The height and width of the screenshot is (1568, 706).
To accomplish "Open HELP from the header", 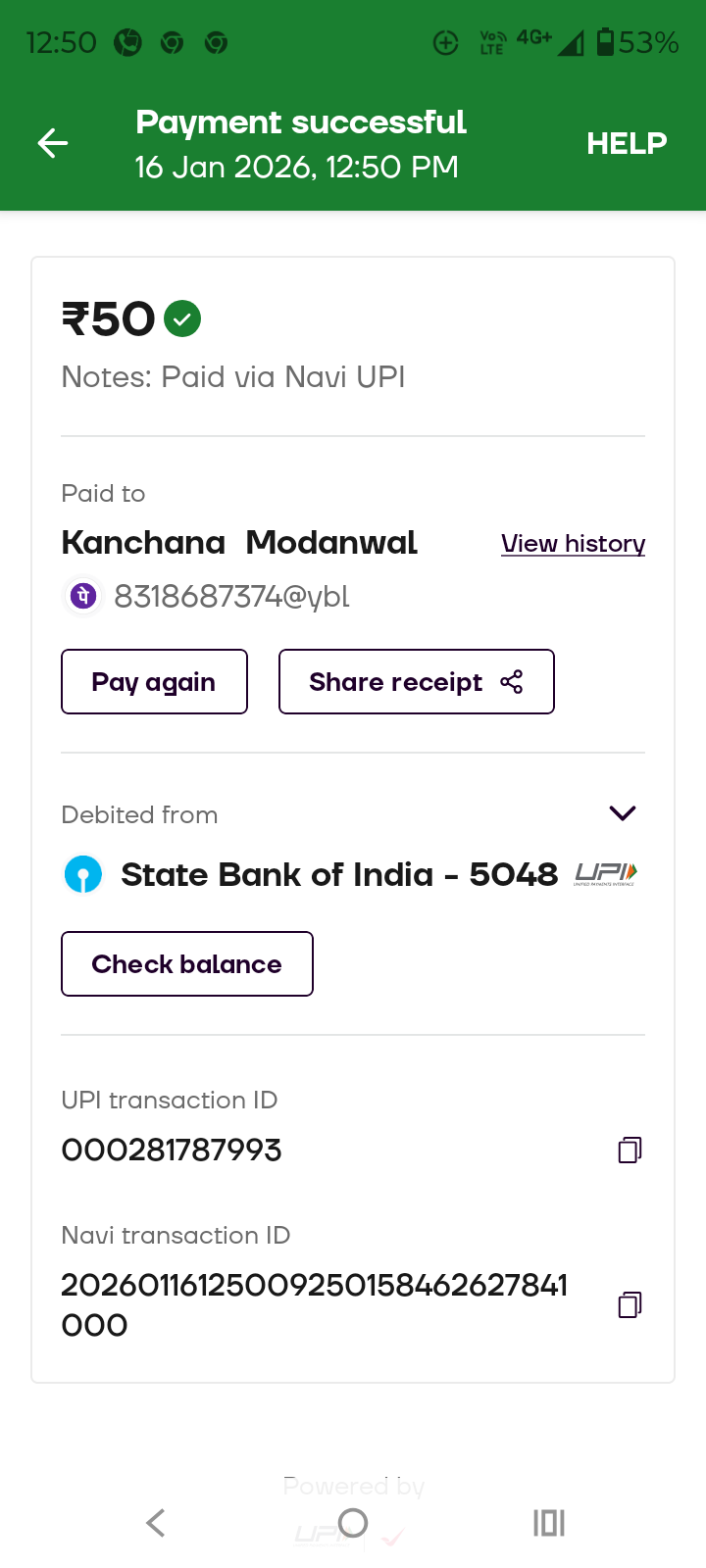I will pos(626,143).
